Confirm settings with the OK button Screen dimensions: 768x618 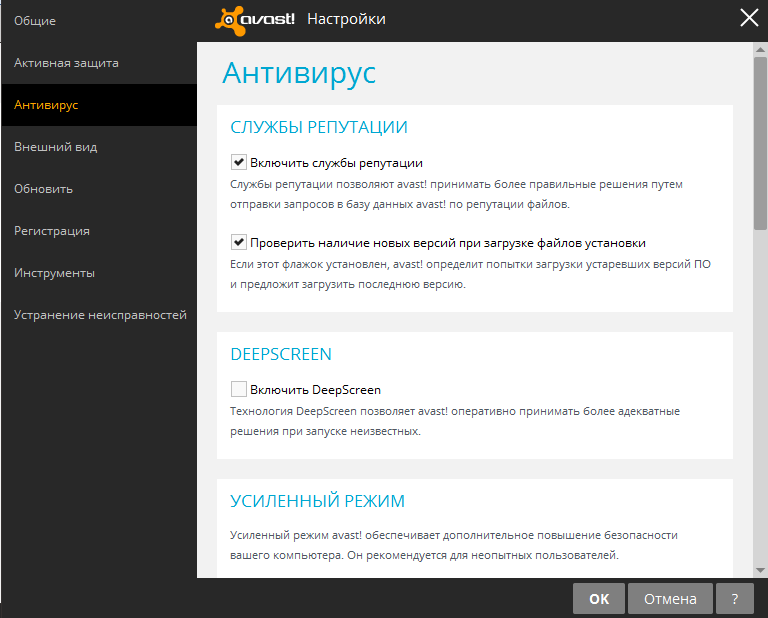coord(599,598)
